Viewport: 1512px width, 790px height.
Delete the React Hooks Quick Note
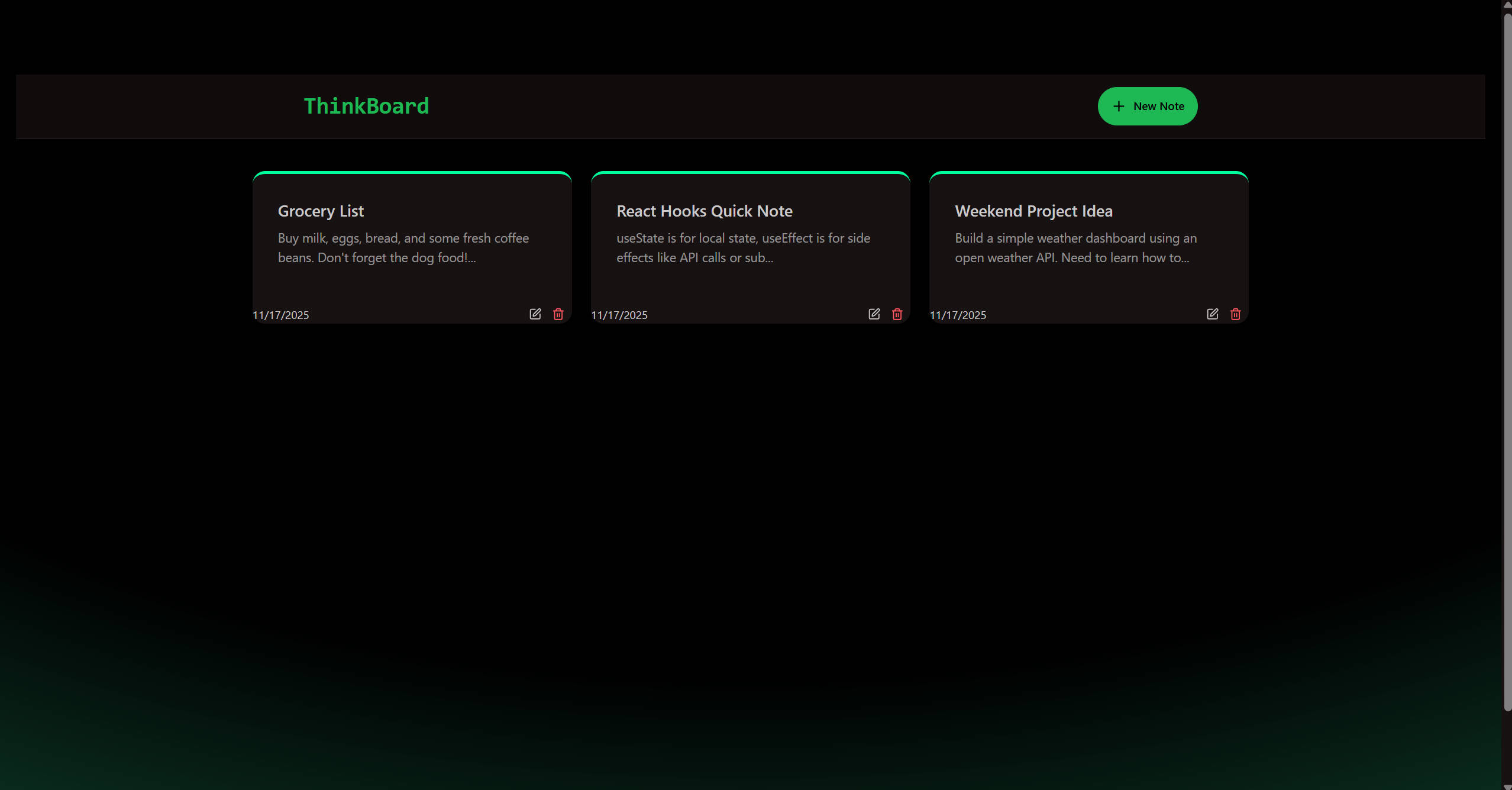pyautogui.click(x=897, y=314)
